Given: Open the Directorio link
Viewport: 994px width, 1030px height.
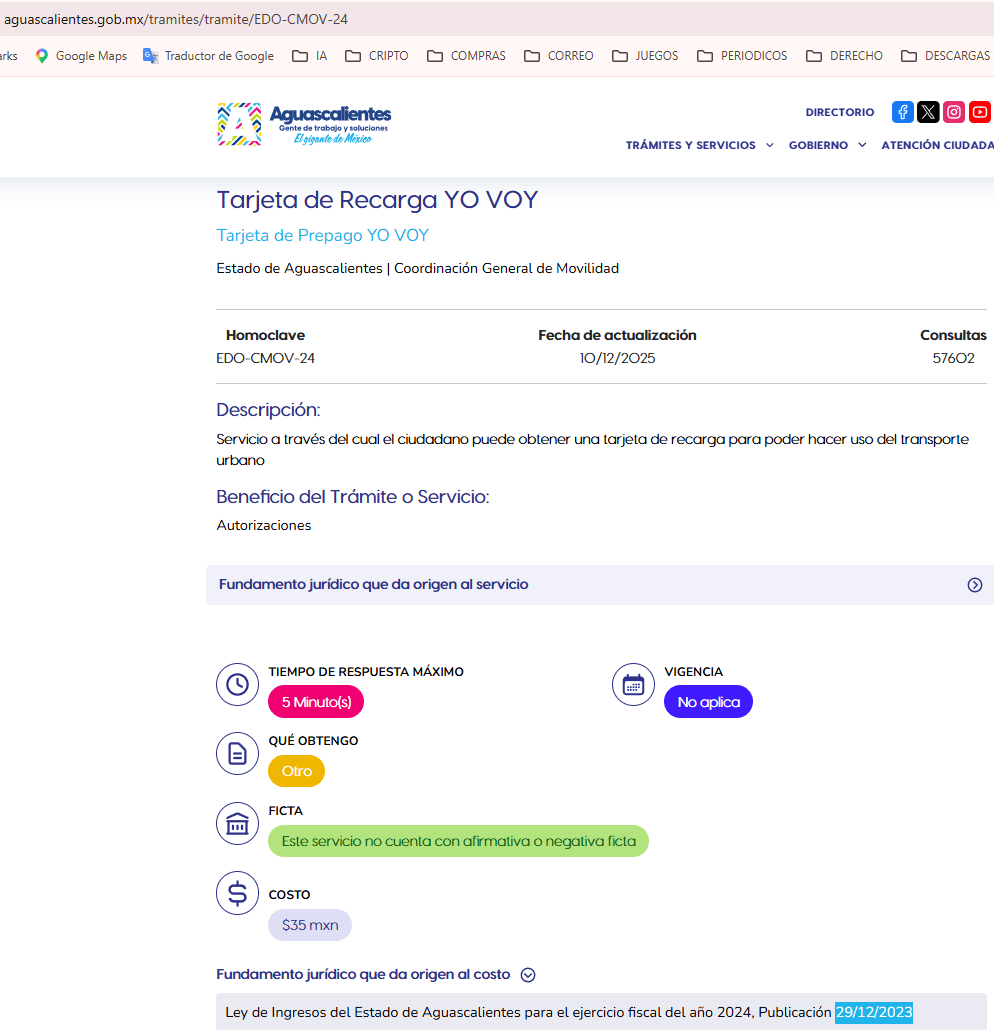Looking at the screenshot, I should [839, 112].
